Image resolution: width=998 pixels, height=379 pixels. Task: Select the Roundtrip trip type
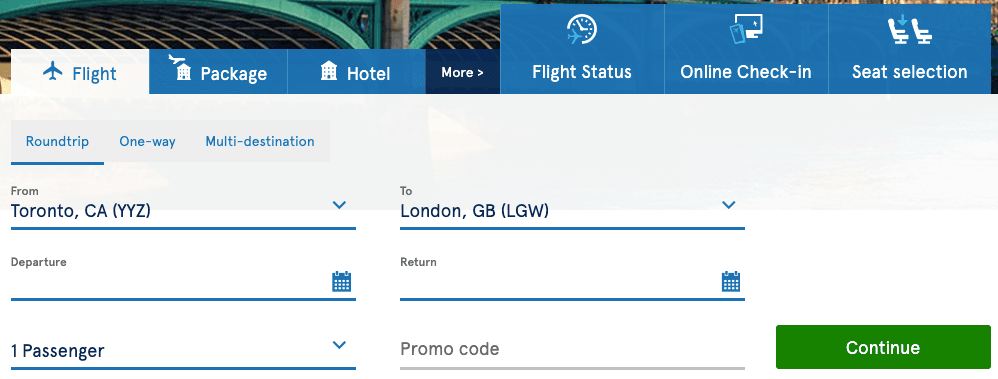point(57,141)
